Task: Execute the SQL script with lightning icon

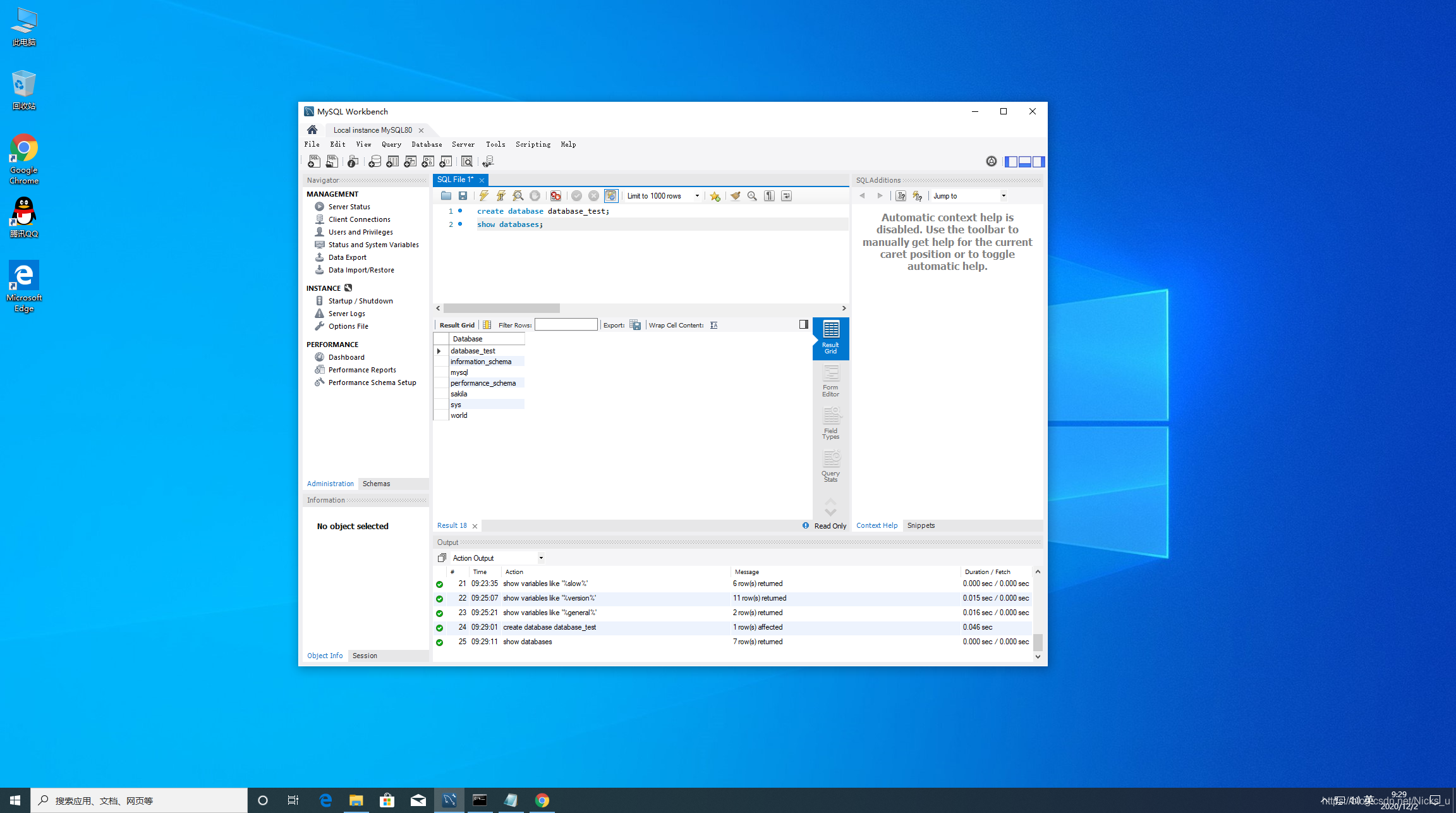Action: [x=483, y=196]
